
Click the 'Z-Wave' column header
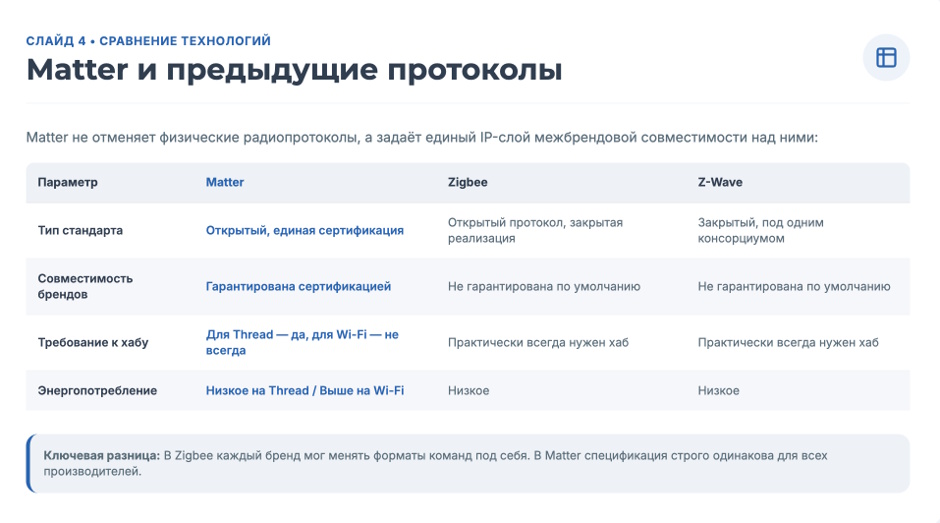720,182
